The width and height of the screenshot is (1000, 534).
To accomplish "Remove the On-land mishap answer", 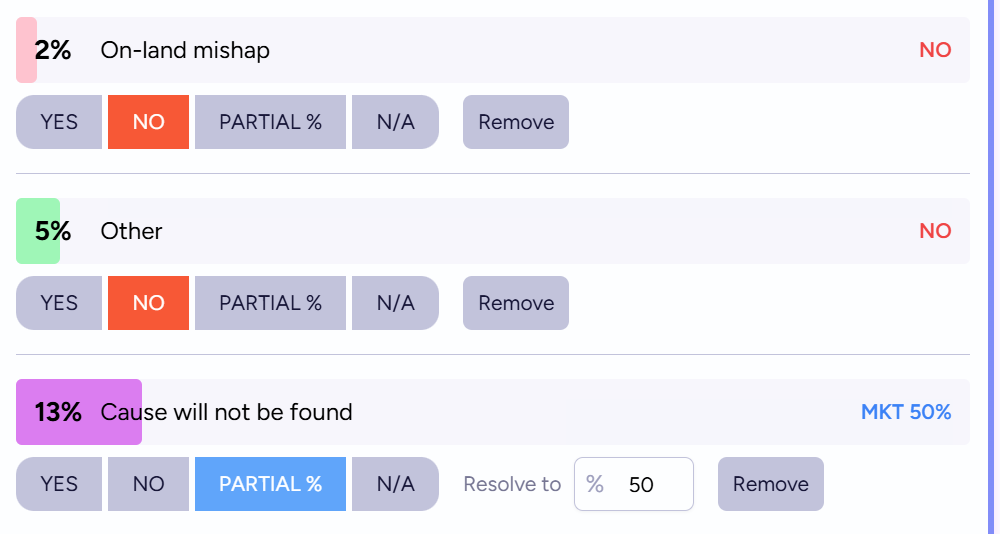I will coord(516,122).
